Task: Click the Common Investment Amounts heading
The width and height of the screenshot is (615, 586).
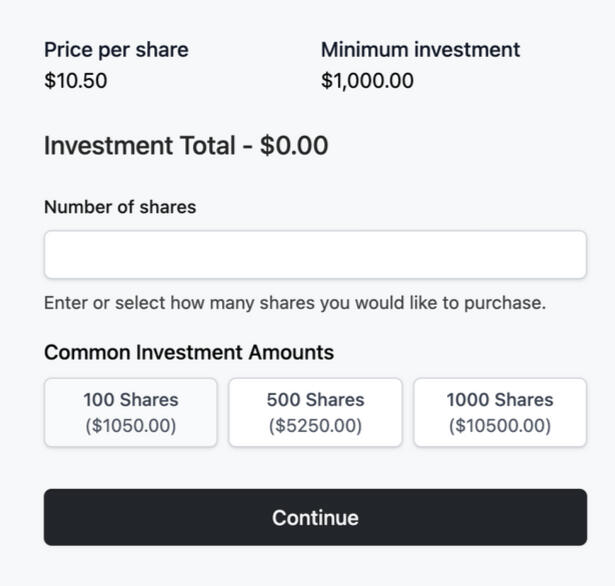Action: pyautogui.click(x=189, y=353)
